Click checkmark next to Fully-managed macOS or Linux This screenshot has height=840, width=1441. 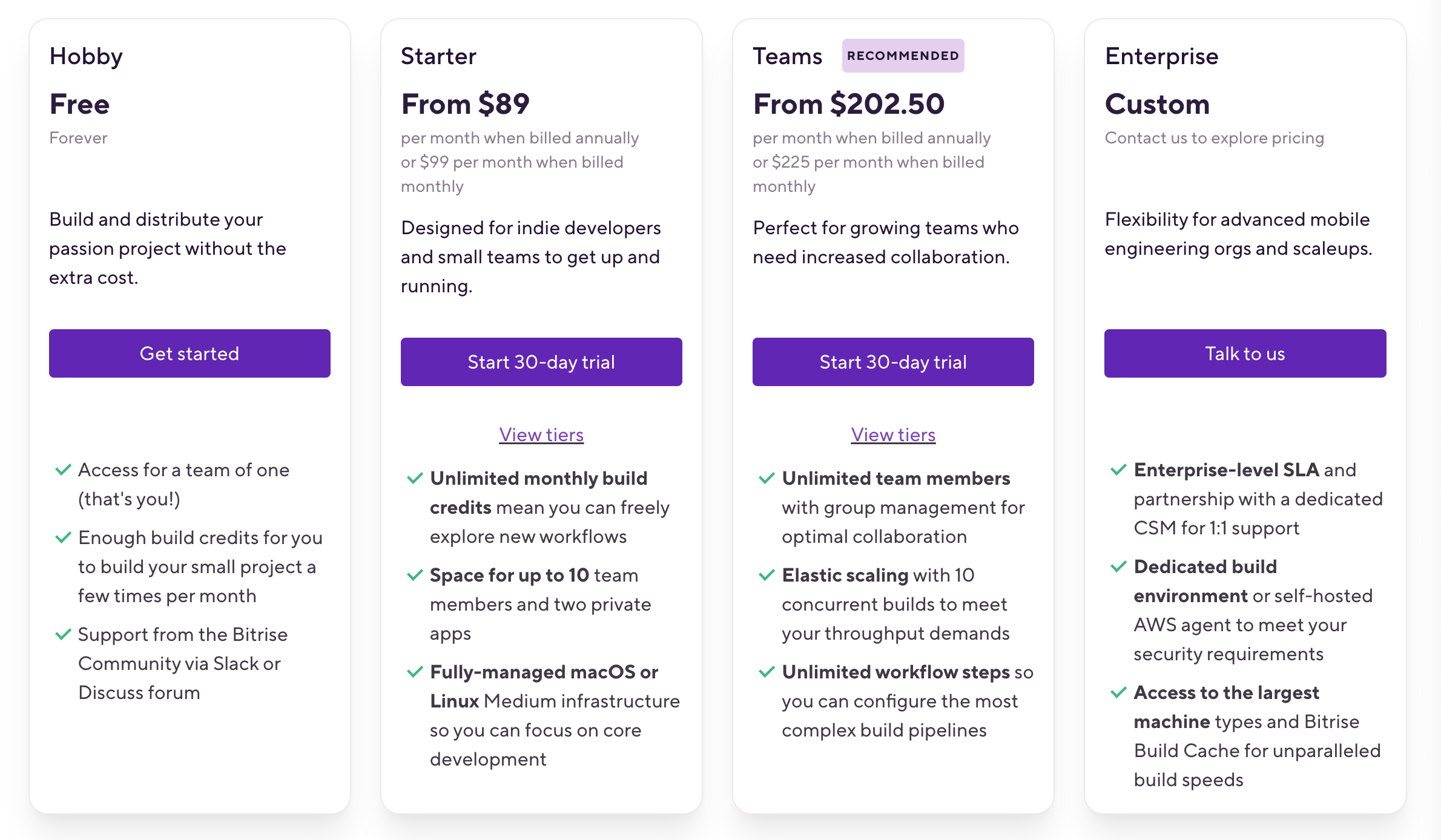(x=415, y=672)
